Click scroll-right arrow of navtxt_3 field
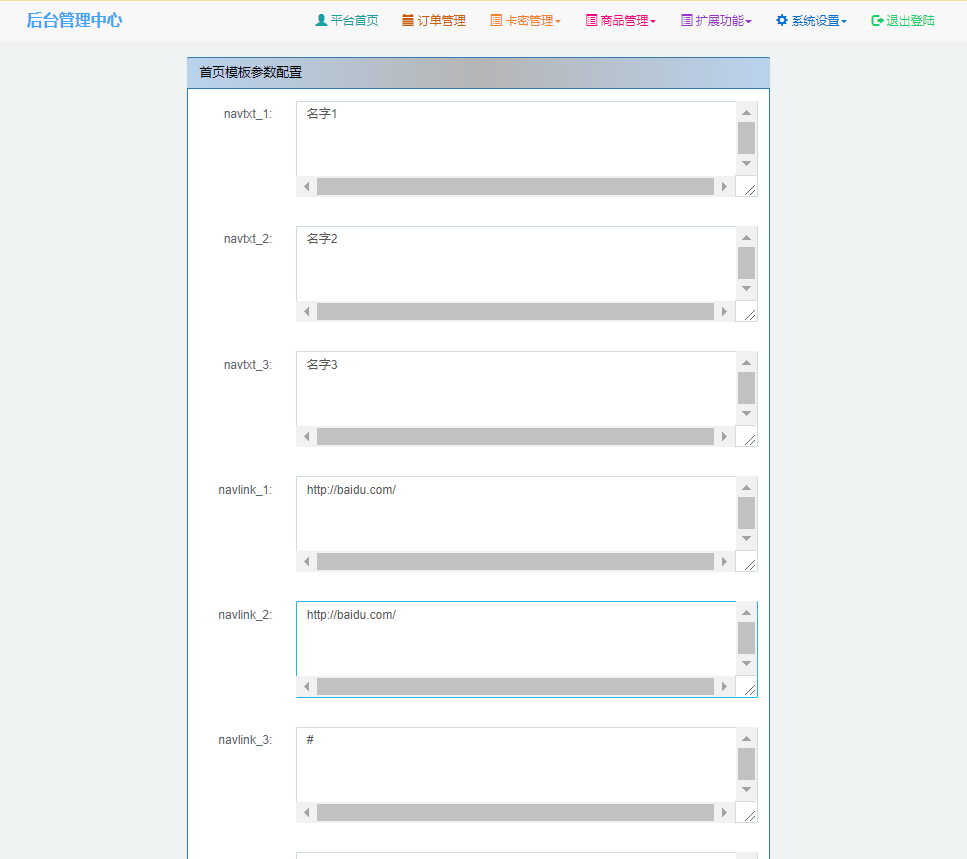Image resolution: width=967 pixels, height=859 pixels. (724, 437)
